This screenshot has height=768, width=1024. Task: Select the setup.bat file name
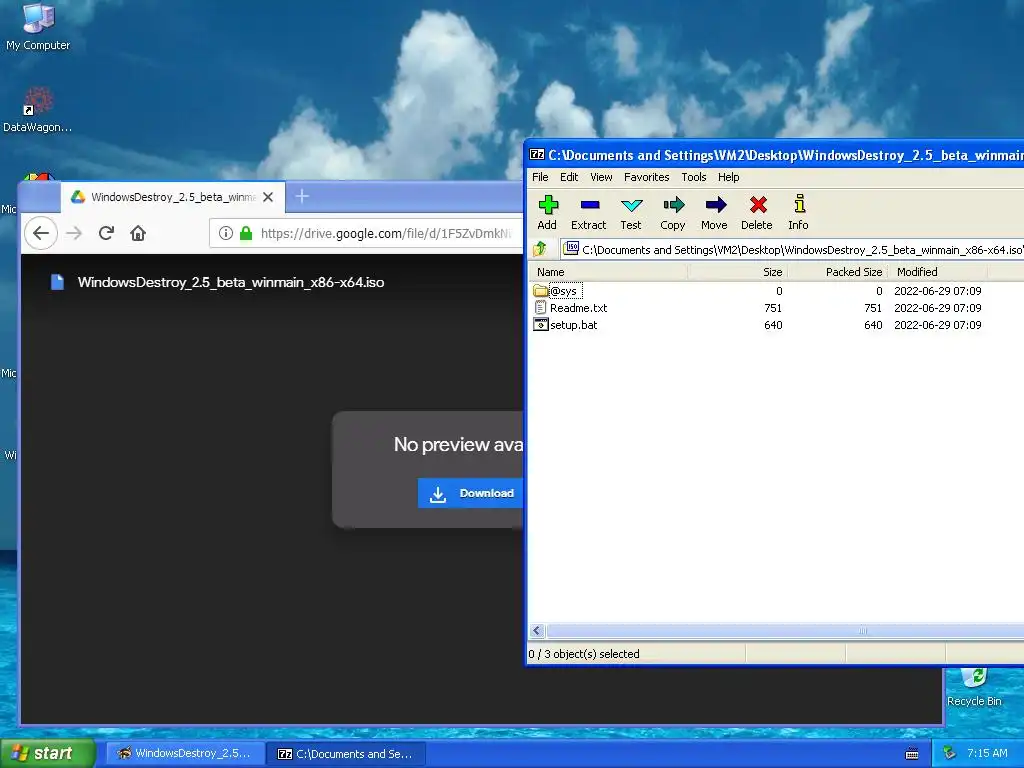[x=573, y=325]
